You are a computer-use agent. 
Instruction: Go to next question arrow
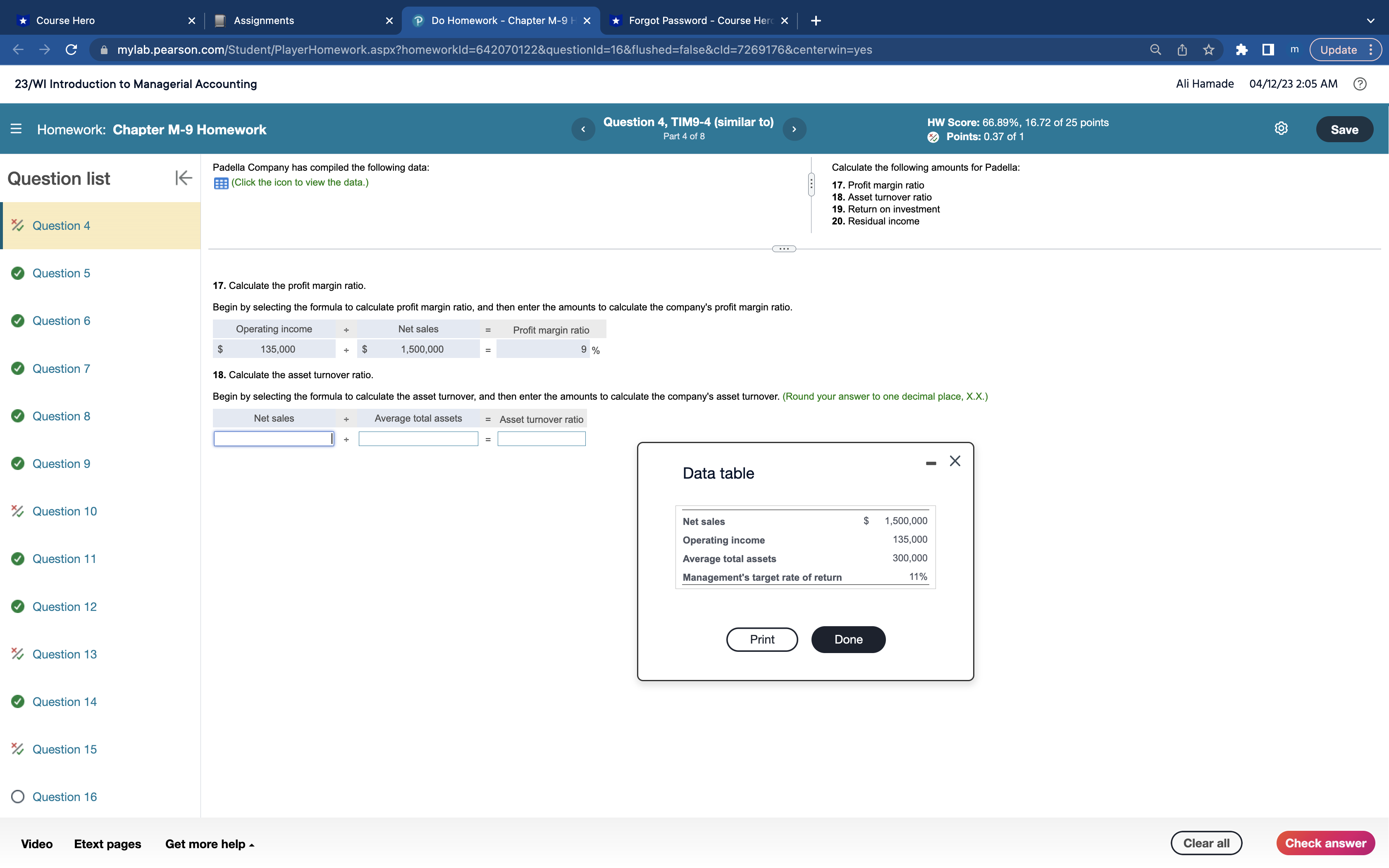[x=794, y=129]
